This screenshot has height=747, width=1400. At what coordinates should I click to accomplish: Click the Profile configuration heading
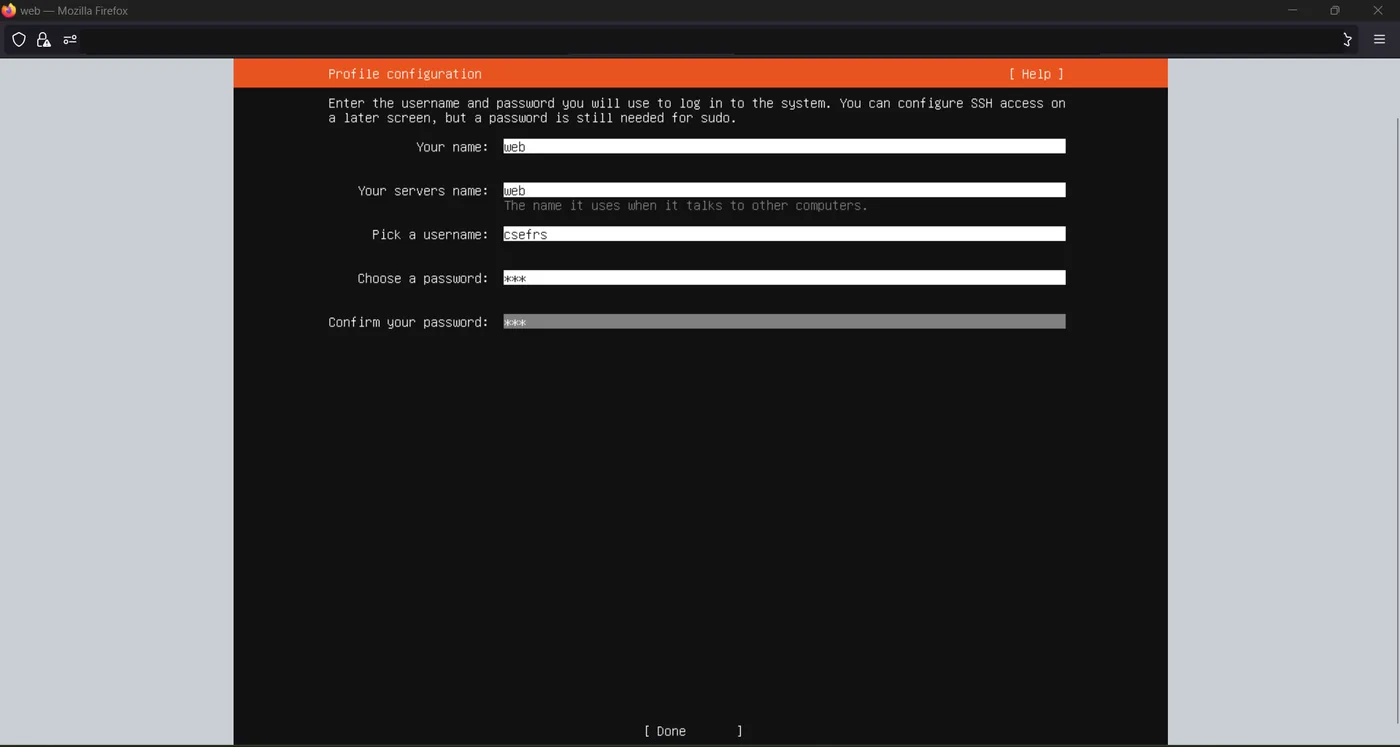coord(404,74)
